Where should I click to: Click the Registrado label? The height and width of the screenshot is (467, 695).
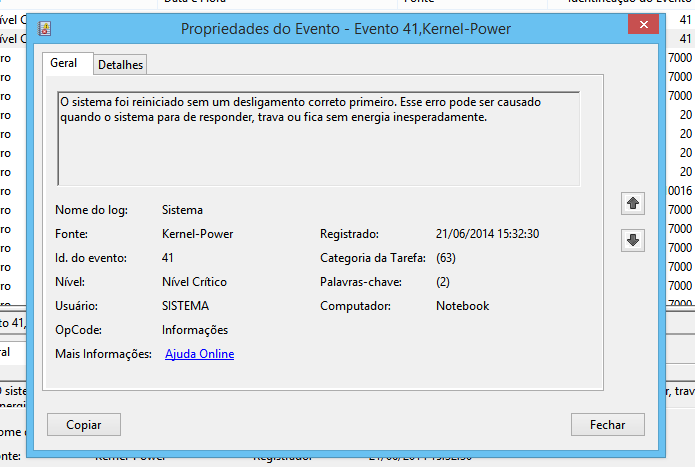[x=349, y=234]
